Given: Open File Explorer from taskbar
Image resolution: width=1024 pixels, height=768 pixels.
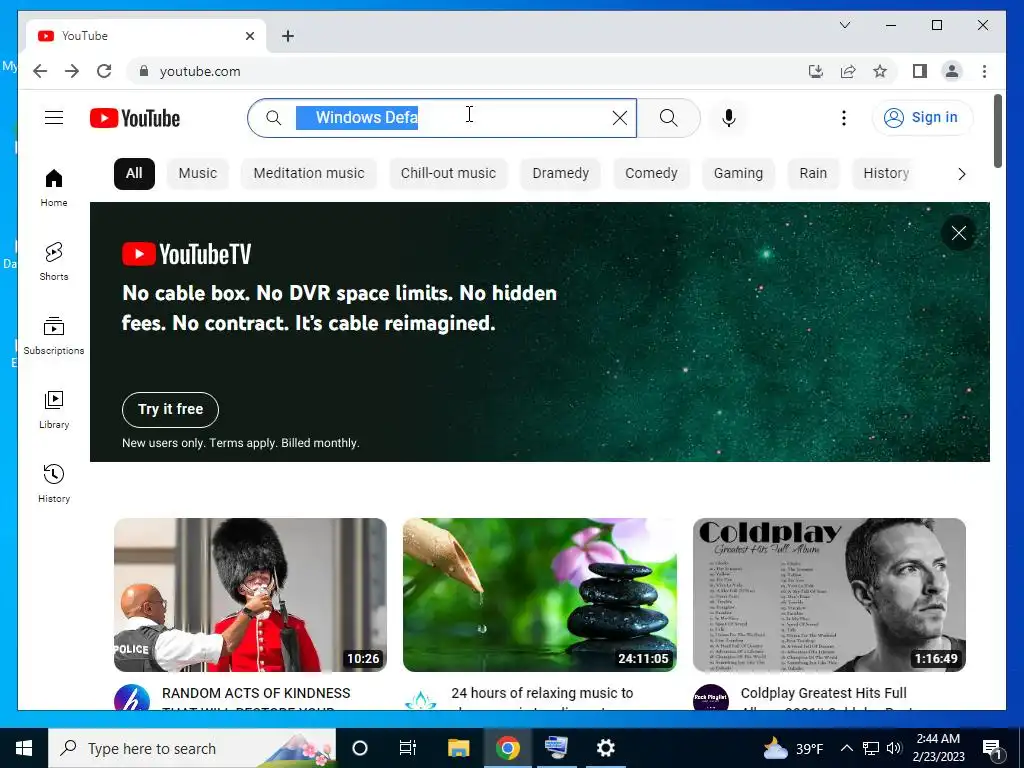Looking at the screenshot, I should [458, 748].
